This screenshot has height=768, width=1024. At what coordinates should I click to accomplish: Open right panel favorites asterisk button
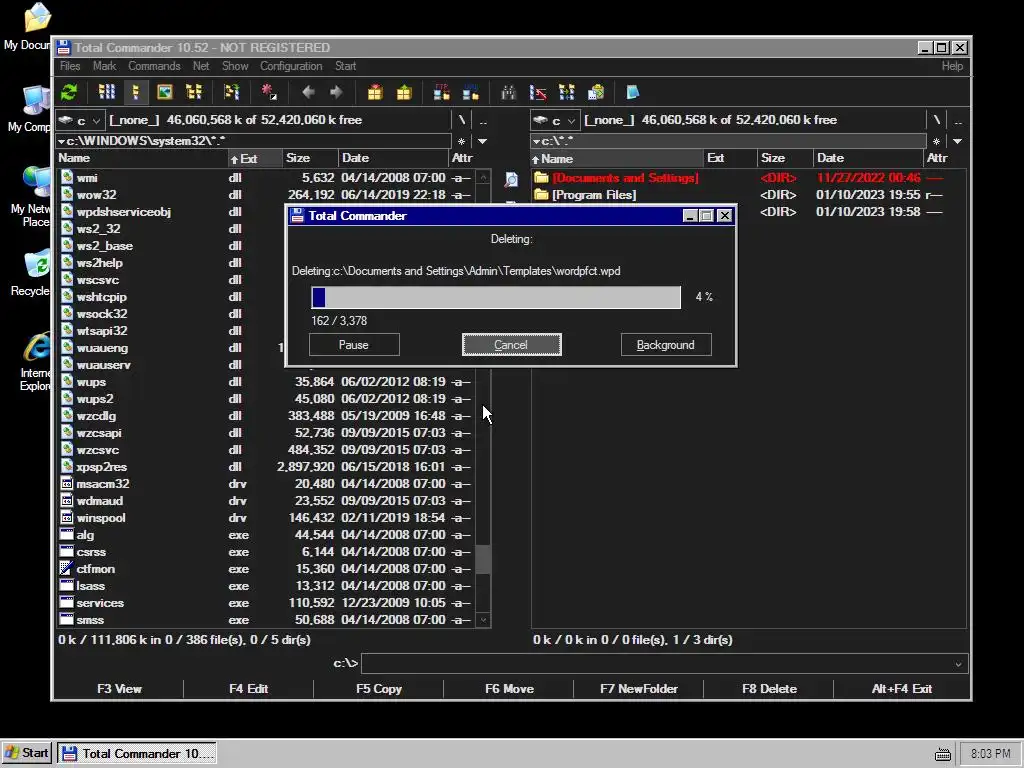pos(936,141)
